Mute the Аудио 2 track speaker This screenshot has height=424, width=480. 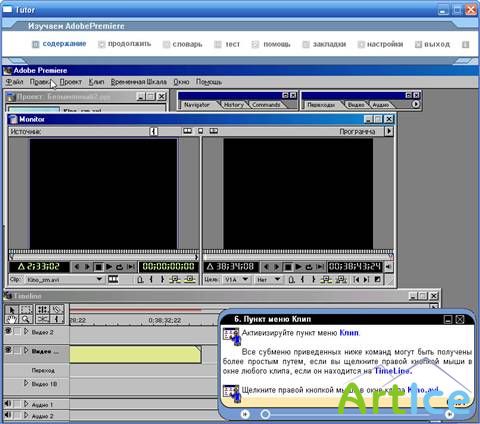pyautogui.click(x=8, y=415)
